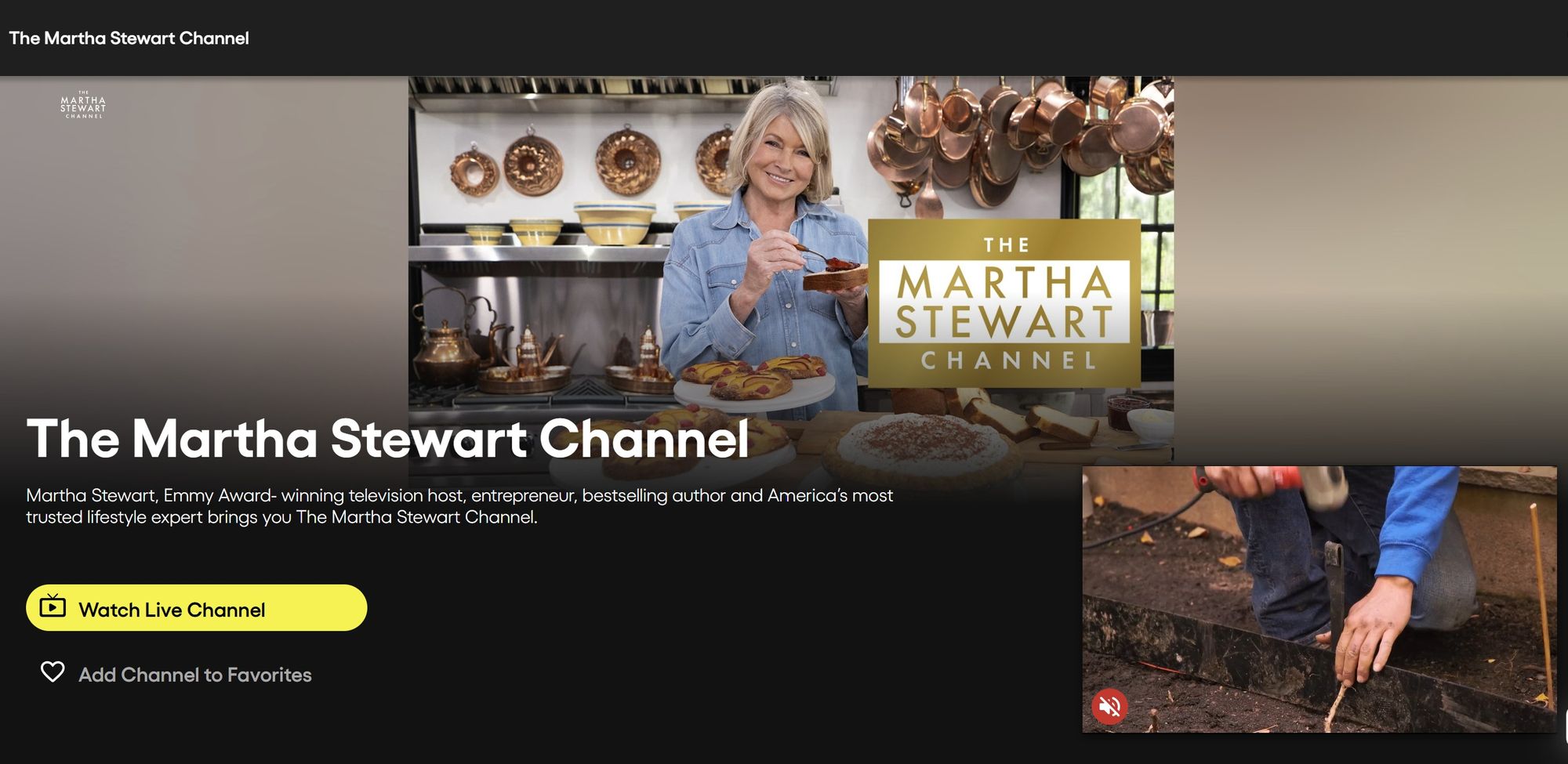
Task: Open the live preview video thumbnail
Action: pos(1319,599)
